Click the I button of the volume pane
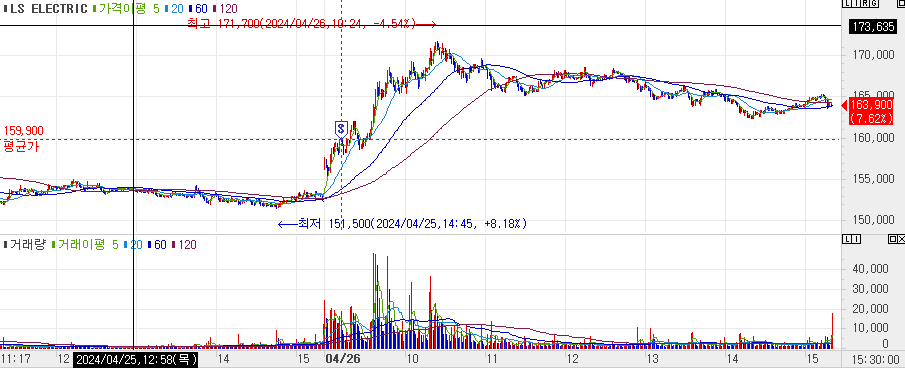 coord(856,239)
